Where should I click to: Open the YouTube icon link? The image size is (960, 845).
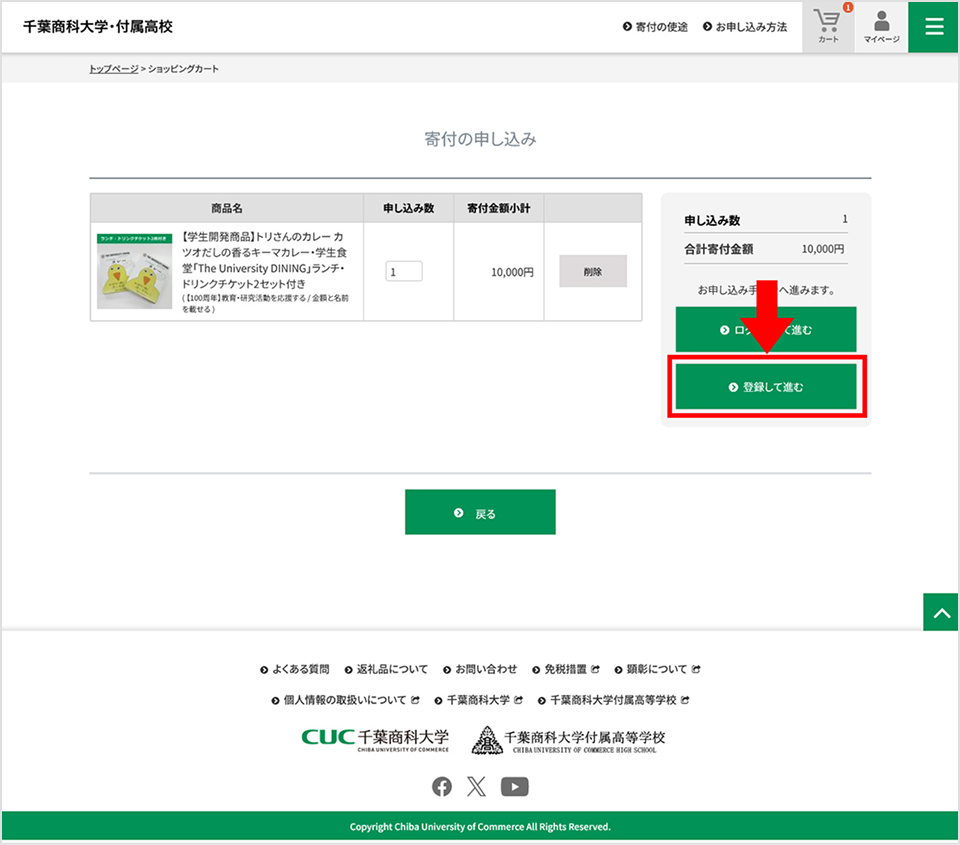tap(514, 787)
